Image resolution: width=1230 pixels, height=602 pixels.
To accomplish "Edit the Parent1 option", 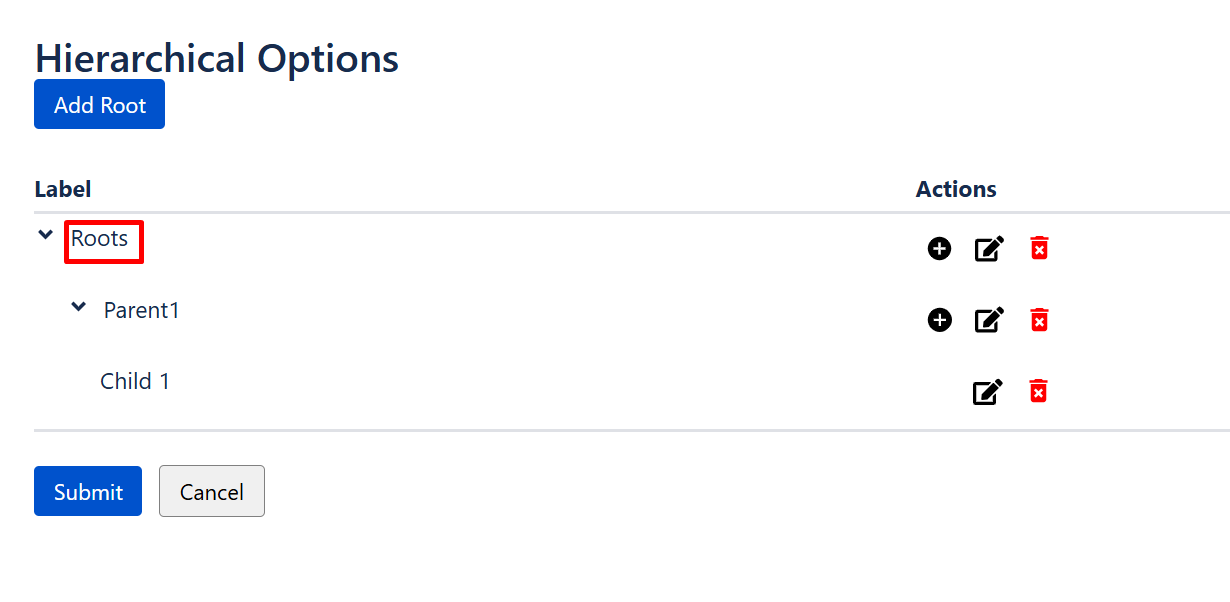I will [x=988, y=320].
